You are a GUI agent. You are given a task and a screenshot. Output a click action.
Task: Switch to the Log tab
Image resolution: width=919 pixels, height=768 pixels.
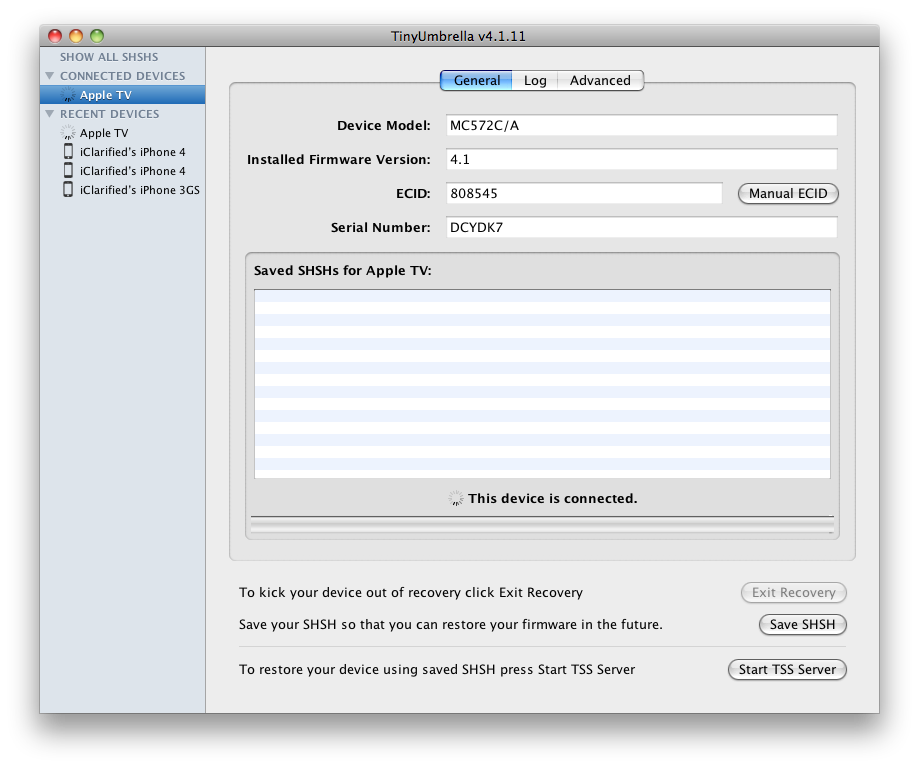point(535,81)
